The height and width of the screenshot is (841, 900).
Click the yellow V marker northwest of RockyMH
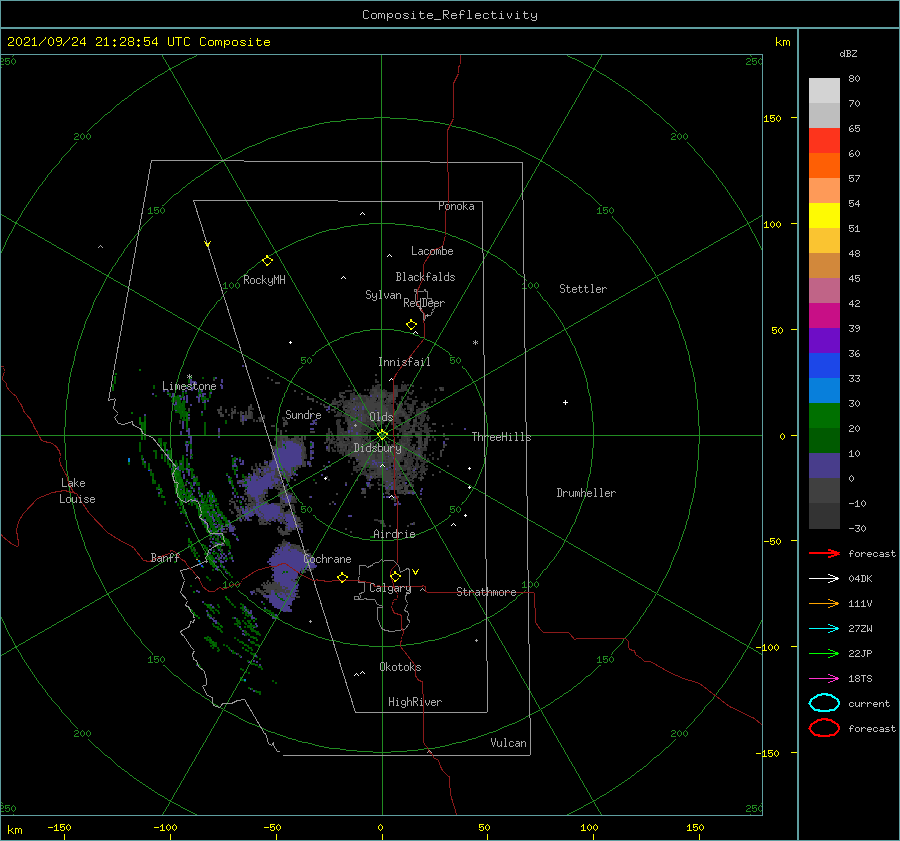click(208, 244)
